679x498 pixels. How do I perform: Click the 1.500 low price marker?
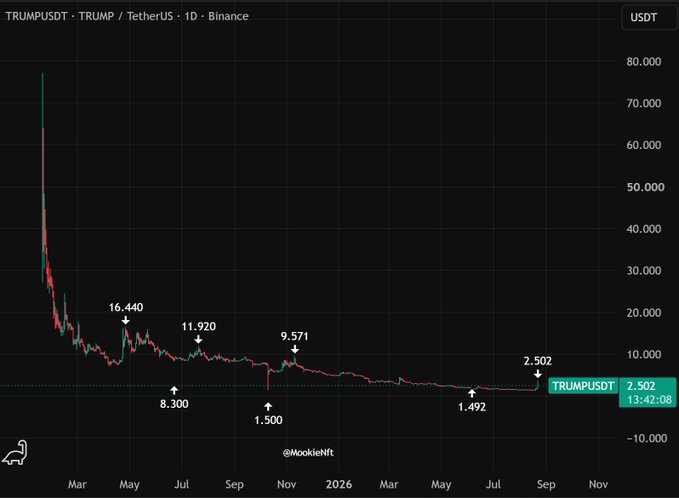(x=268, y=420)
